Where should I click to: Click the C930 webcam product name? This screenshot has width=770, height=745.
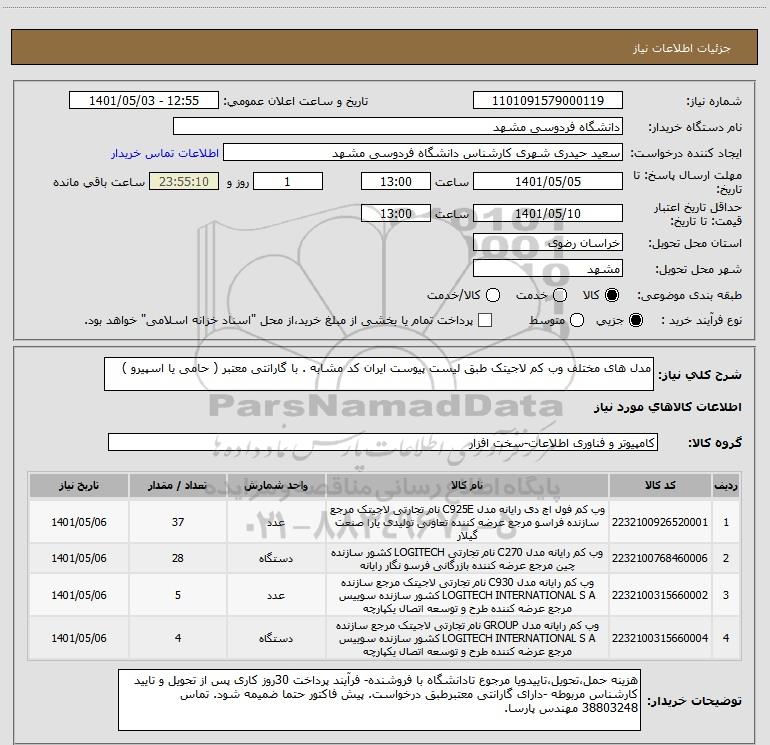click(x=467, y=595)
